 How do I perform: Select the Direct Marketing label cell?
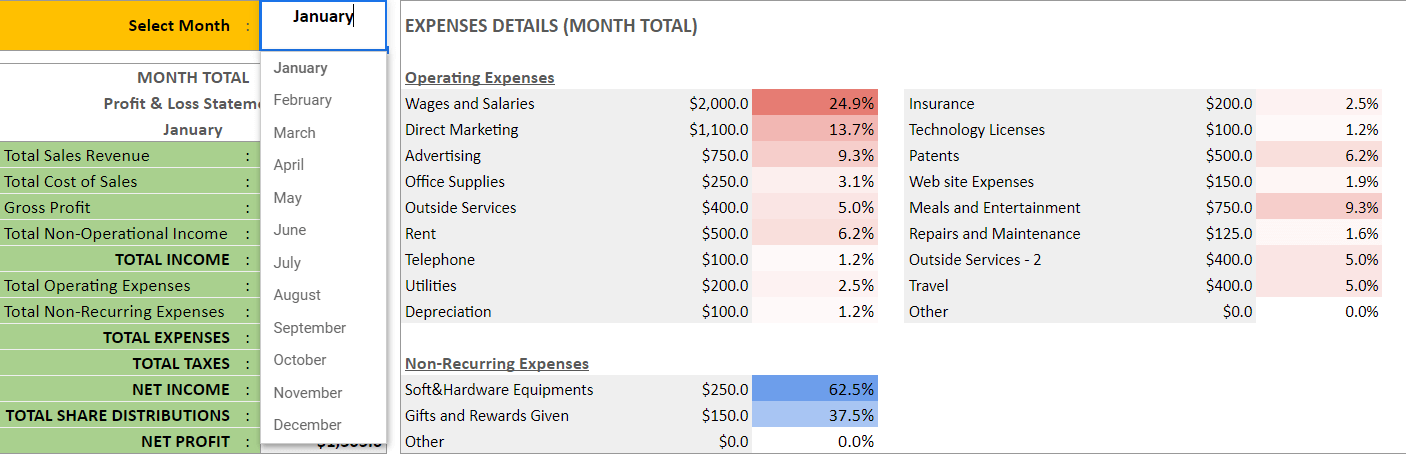[462, 130]
